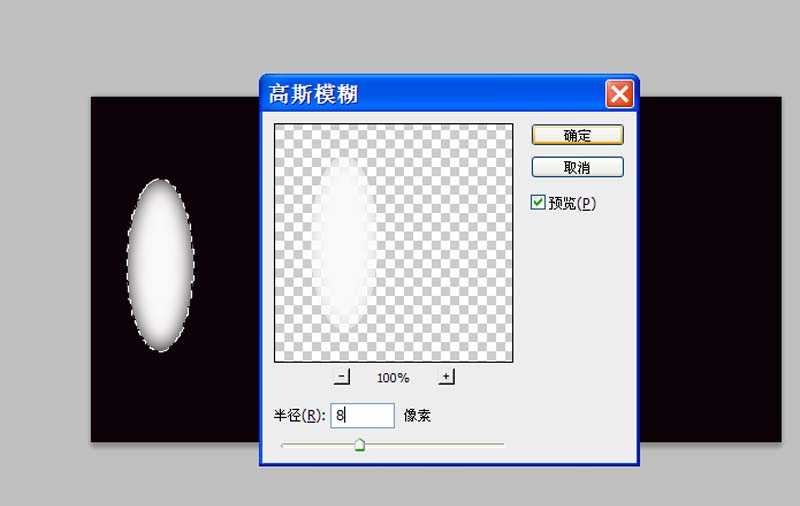Viewport: 800px width, 506px height.
Task: Click the 像素 unit label
Action: [x=417, y=416]
